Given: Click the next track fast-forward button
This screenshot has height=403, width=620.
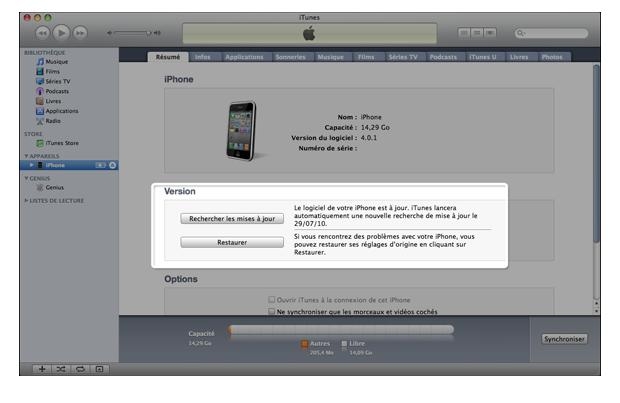Looking at the screenshot, I should pyautogui.click(x=80, y=33).
